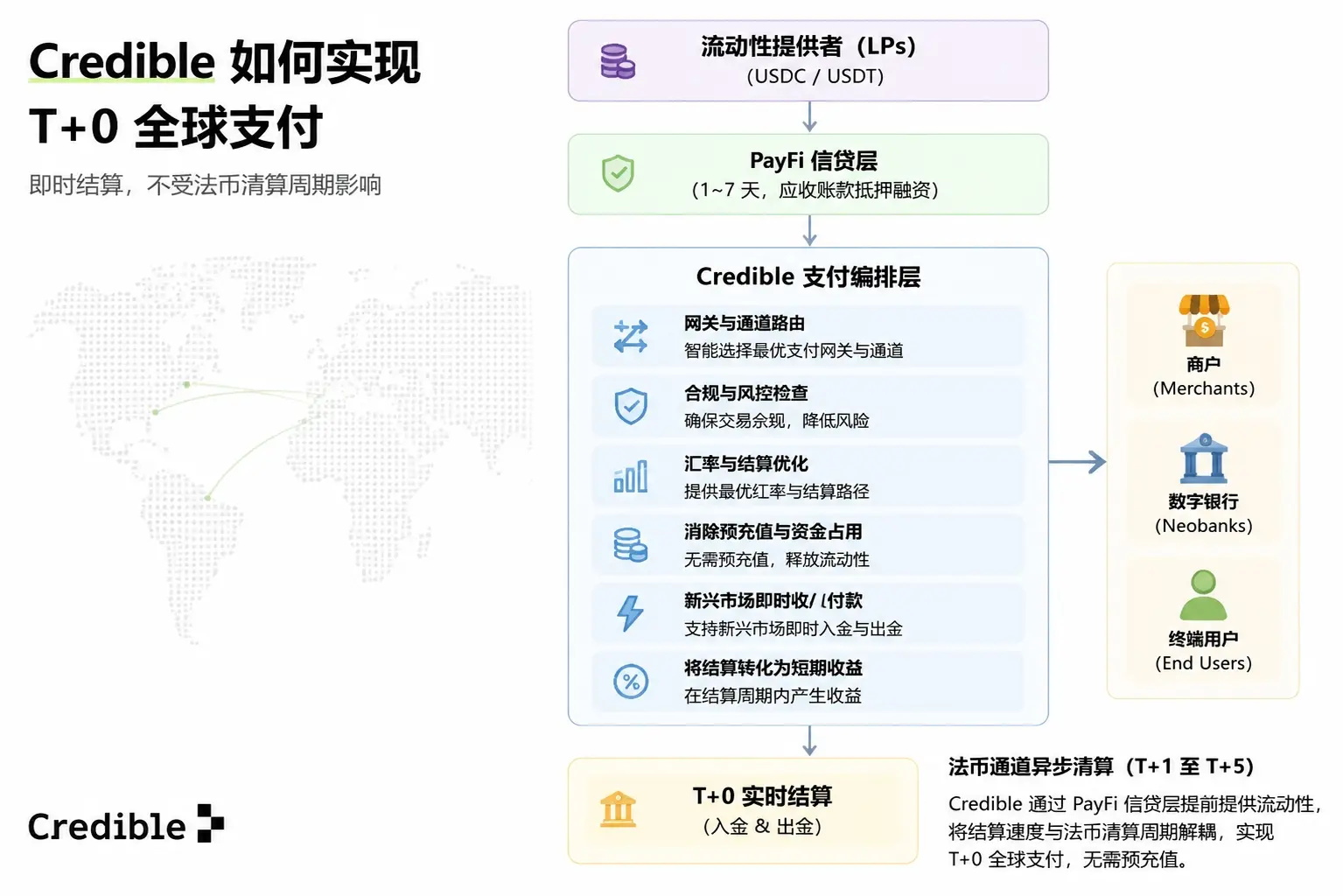
Task: Click the 汇率与结算优化 row title
Action: pos(746,463)
